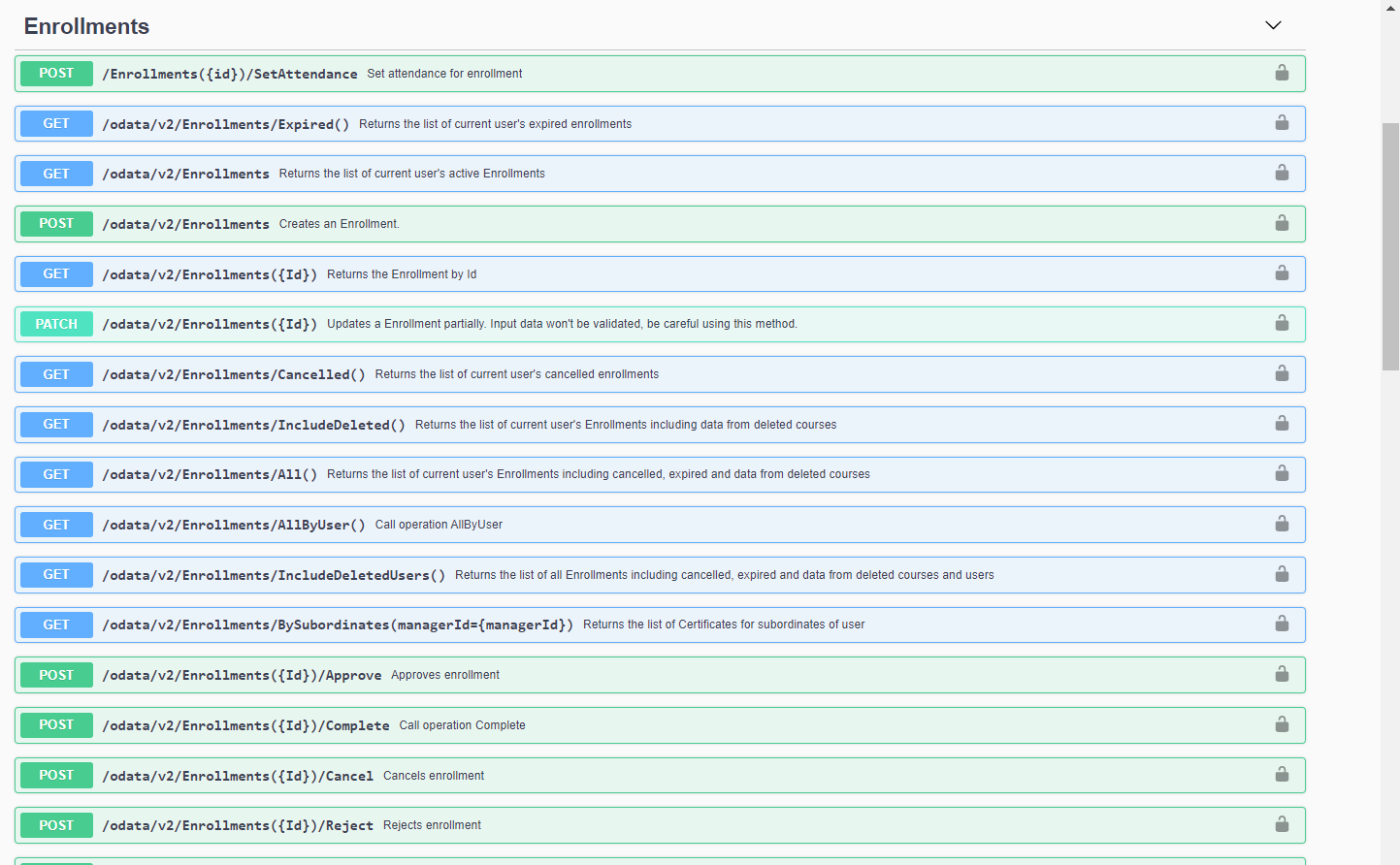Click the lock icon on the PATCH Enrollments row
Image resolution: width=1400 pixels, height=865 pixels.
tap(1282, 323)
